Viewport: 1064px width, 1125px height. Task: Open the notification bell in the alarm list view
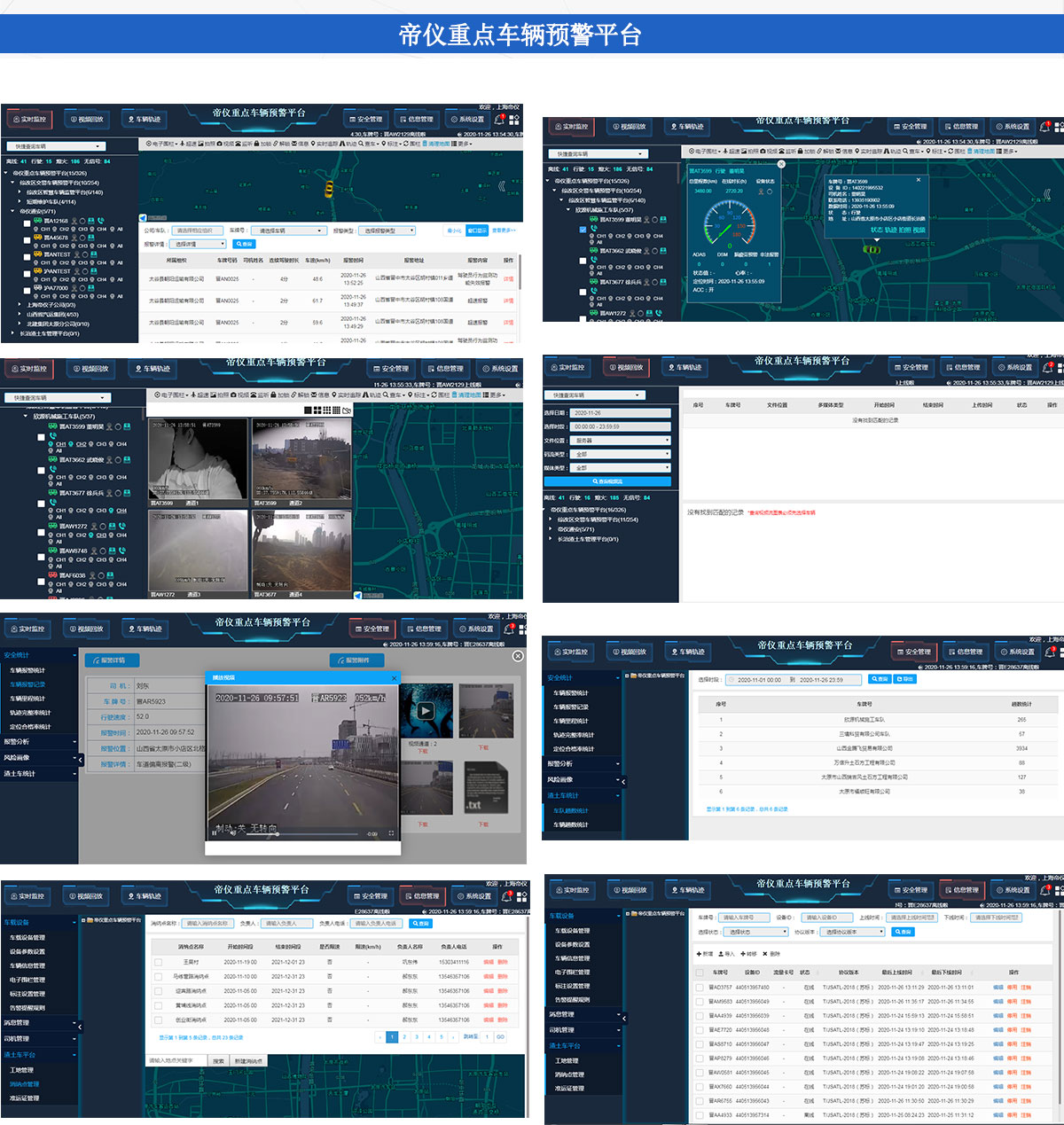coord(499,120)
